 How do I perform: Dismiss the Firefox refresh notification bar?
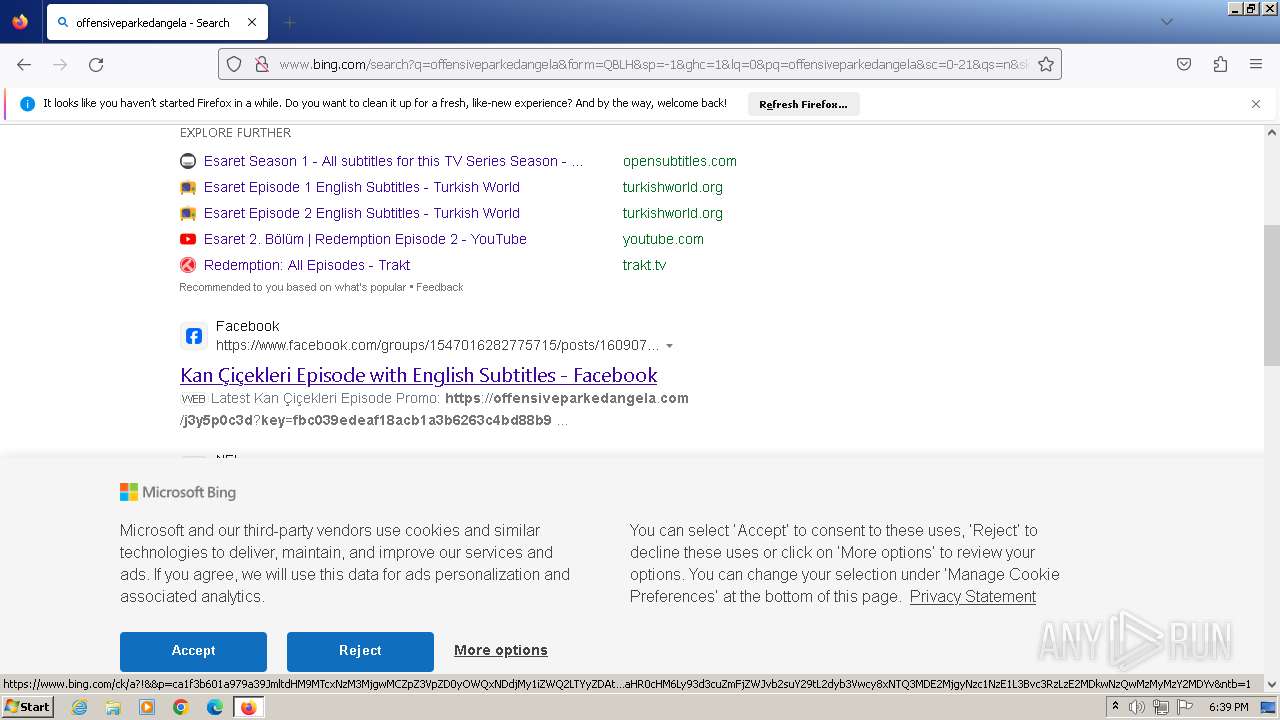[x=1256, y=104]
